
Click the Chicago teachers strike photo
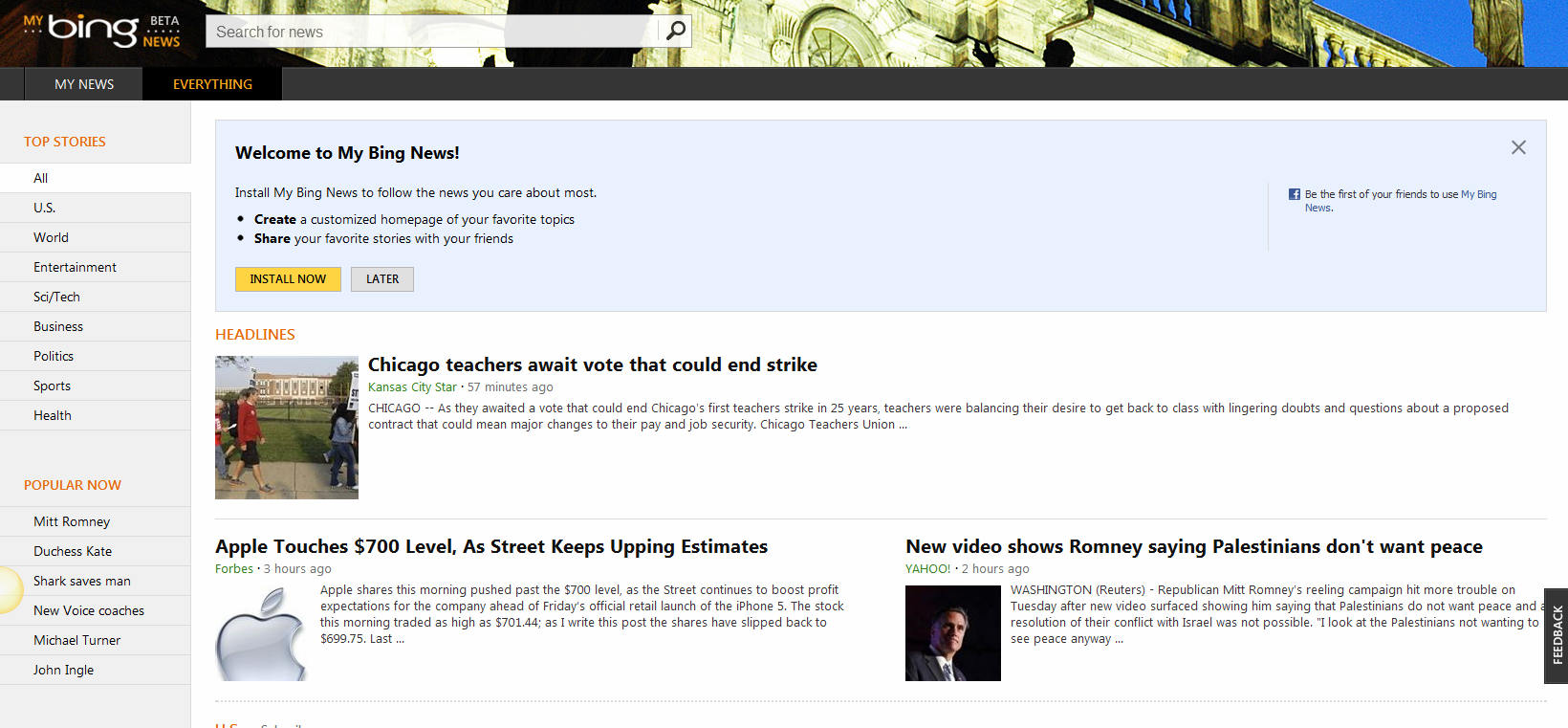click(287, 428)
